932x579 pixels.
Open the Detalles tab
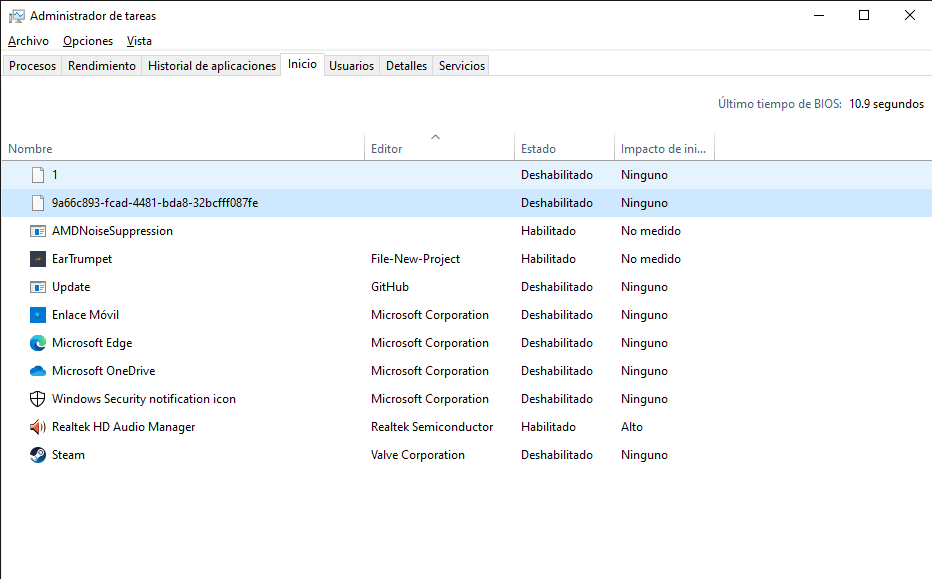click(406, 65)
